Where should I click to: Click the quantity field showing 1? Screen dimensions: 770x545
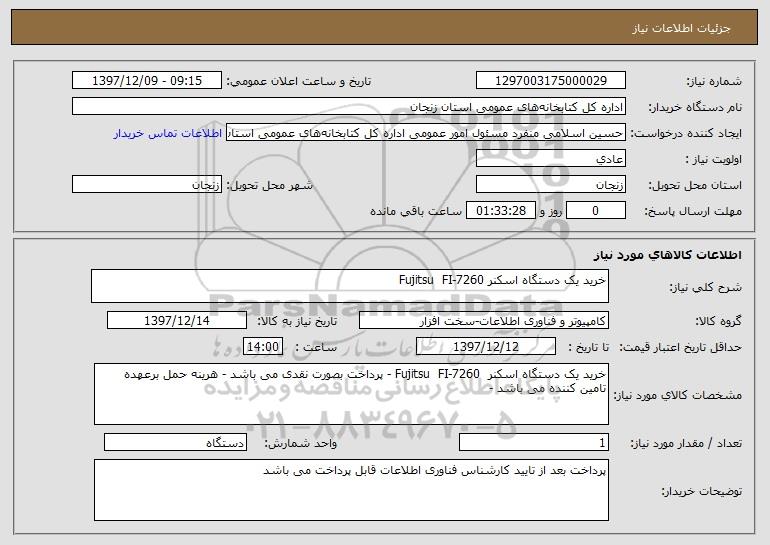(534, 442)
